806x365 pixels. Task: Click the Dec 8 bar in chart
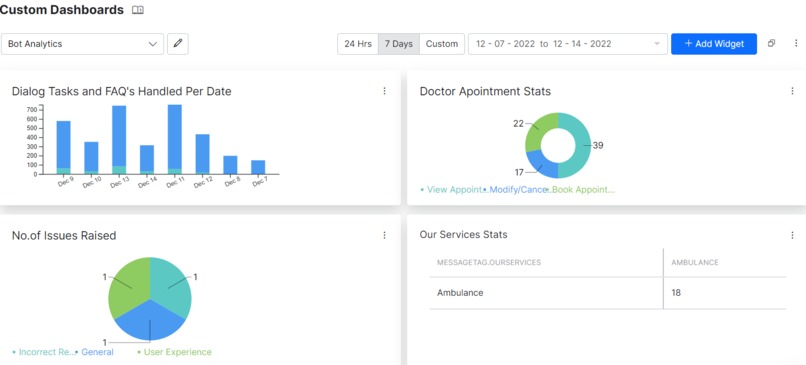[230, 165]
